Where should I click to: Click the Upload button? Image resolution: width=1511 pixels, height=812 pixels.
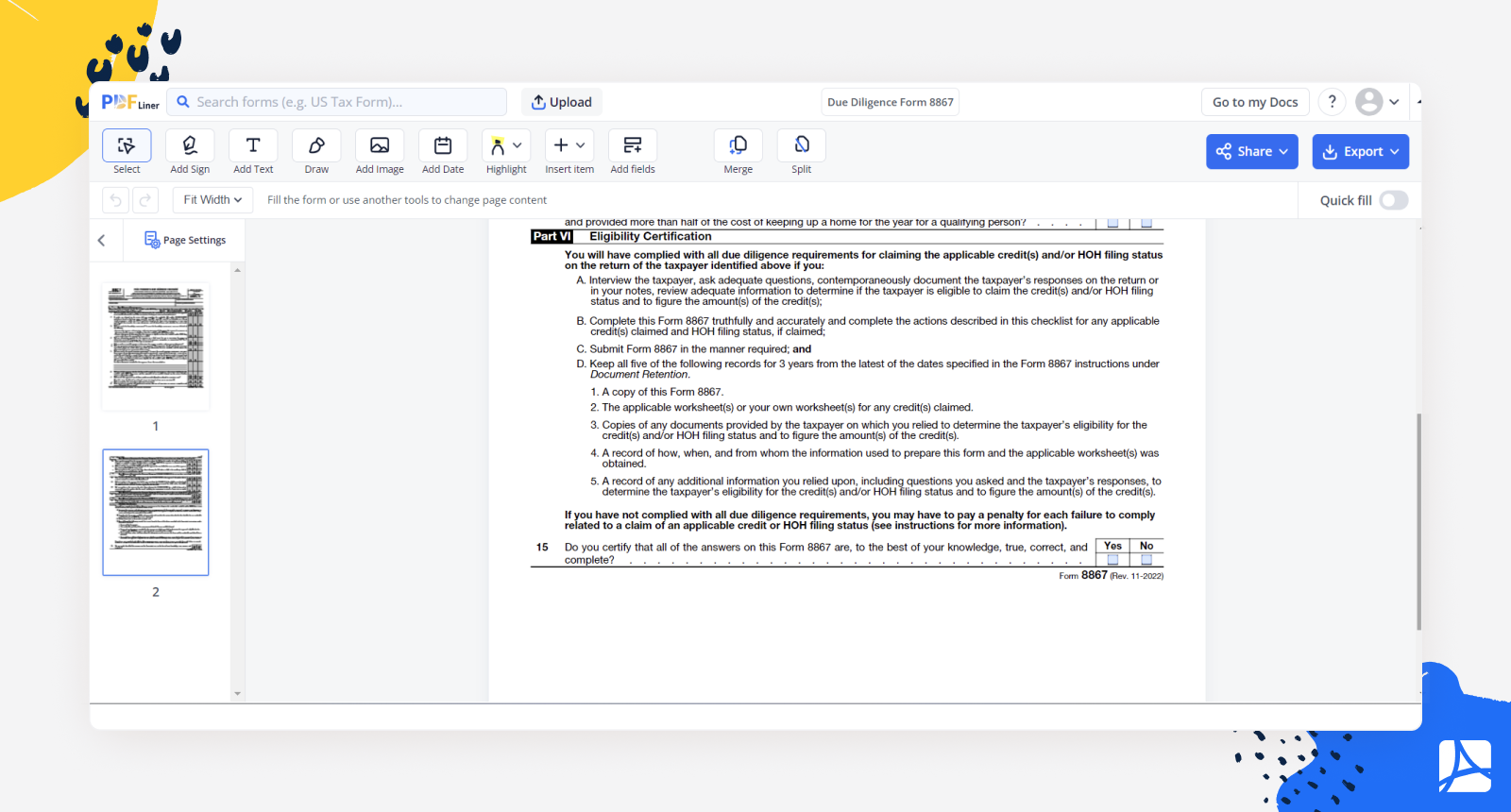coord(562,102)
